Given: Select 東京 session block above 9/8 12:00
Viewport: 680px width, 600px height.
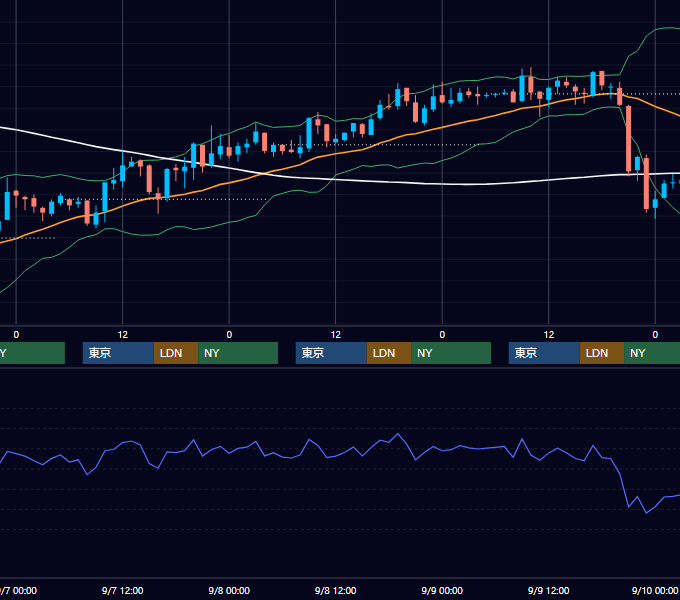Looking at the screenshot, I should [x=331, y=353].
